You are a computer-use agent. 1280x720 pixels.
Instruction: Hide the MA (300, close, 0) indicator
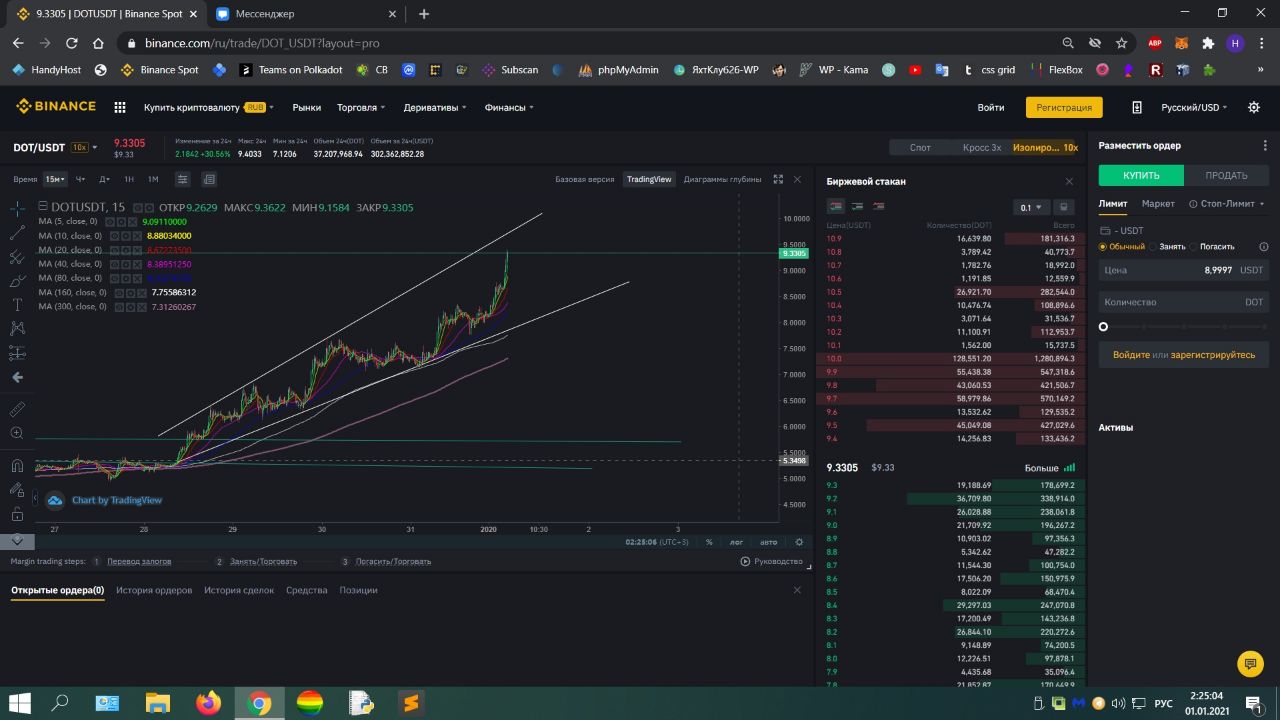[x=120, y=307]
